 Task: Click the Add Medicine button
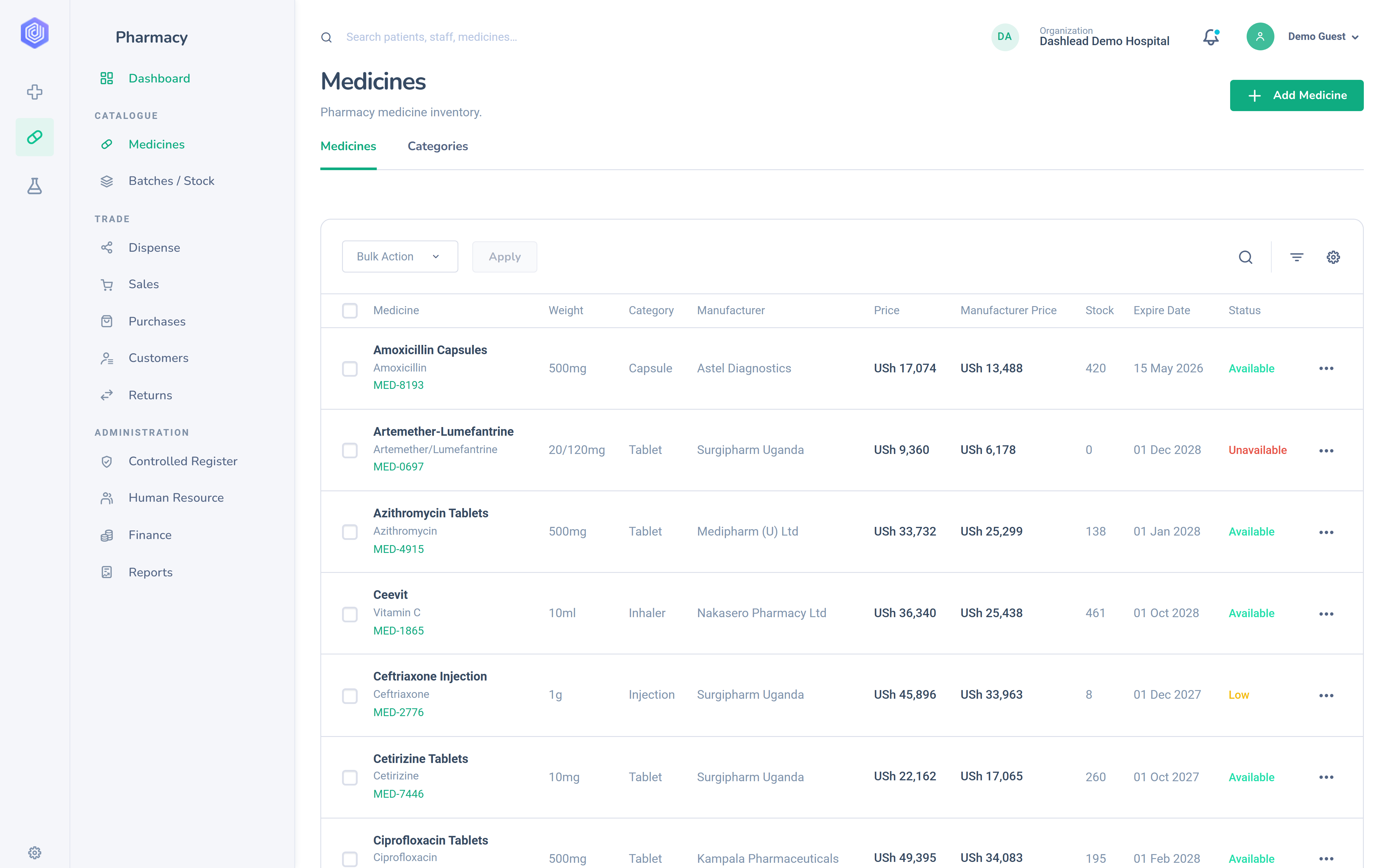1297,95
